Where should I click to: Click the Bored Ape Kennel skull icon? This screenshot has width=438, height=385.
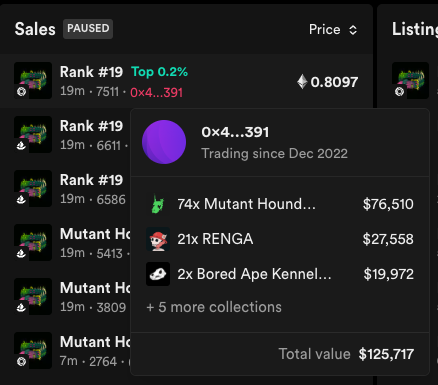[158, 274]
